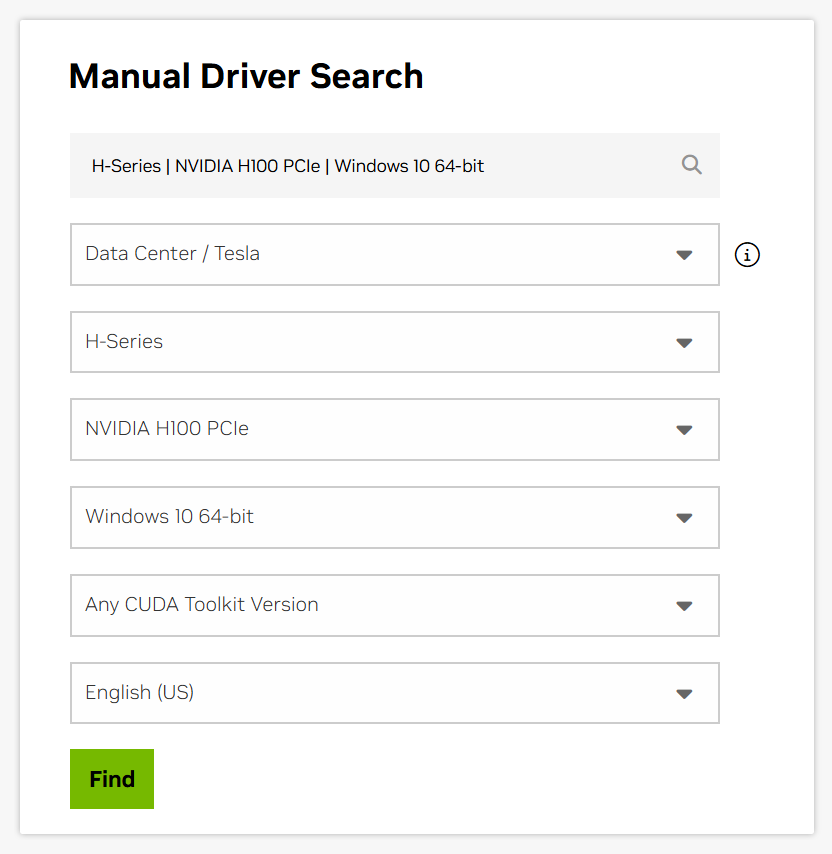This screenshot has width=832, height=854.
Task: Change the Windows 10 64-bit operating system dropdown
Action: tap(395, 517)
